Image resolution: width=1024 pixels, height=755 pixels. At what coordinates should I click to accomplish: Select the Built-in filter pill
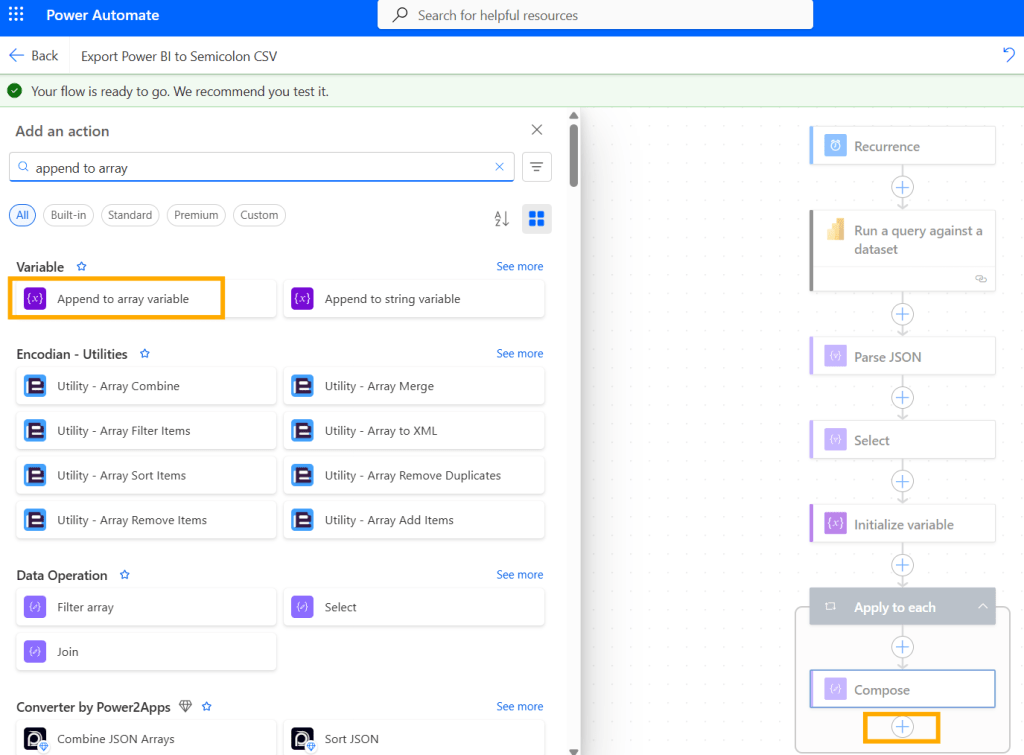(69, 215)
